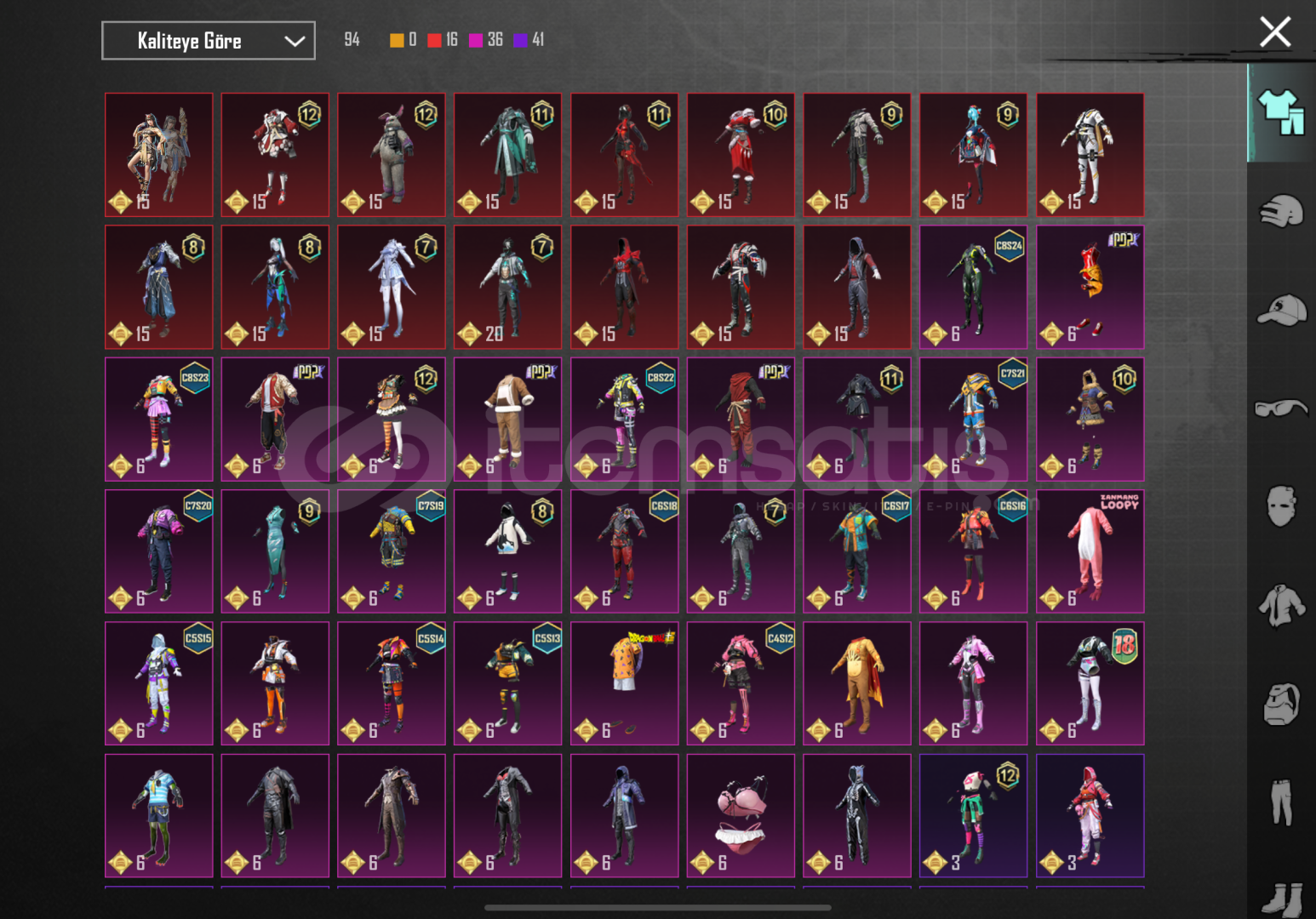This screenshot has width=1316, height=919.
Task: Open the face mask category icon
Action: [x=1281, y=507]
